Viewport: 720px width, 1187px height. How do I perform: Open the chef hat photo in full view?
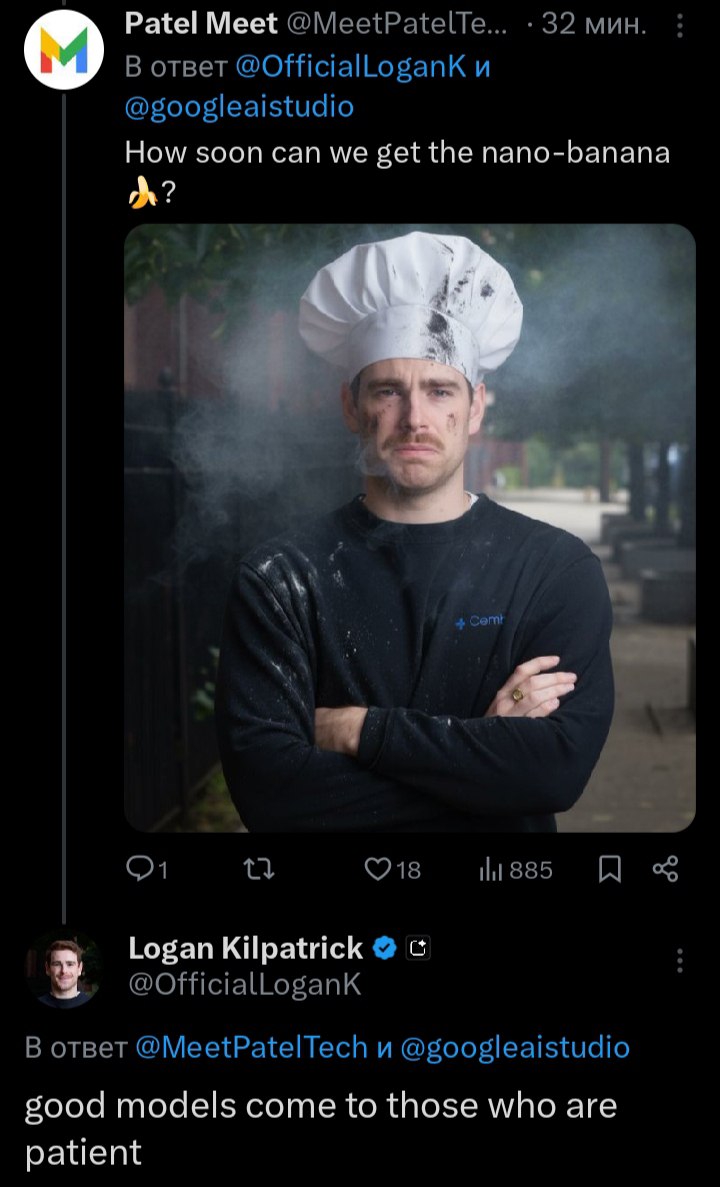[x=410, y=528]
